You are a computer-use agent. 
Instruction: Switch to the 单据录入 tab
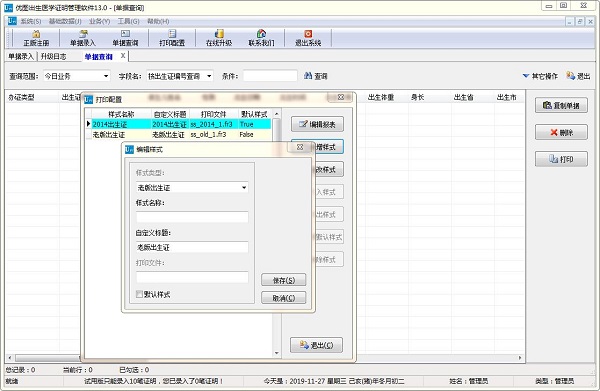pyautogui.click(x=21, y=57)
